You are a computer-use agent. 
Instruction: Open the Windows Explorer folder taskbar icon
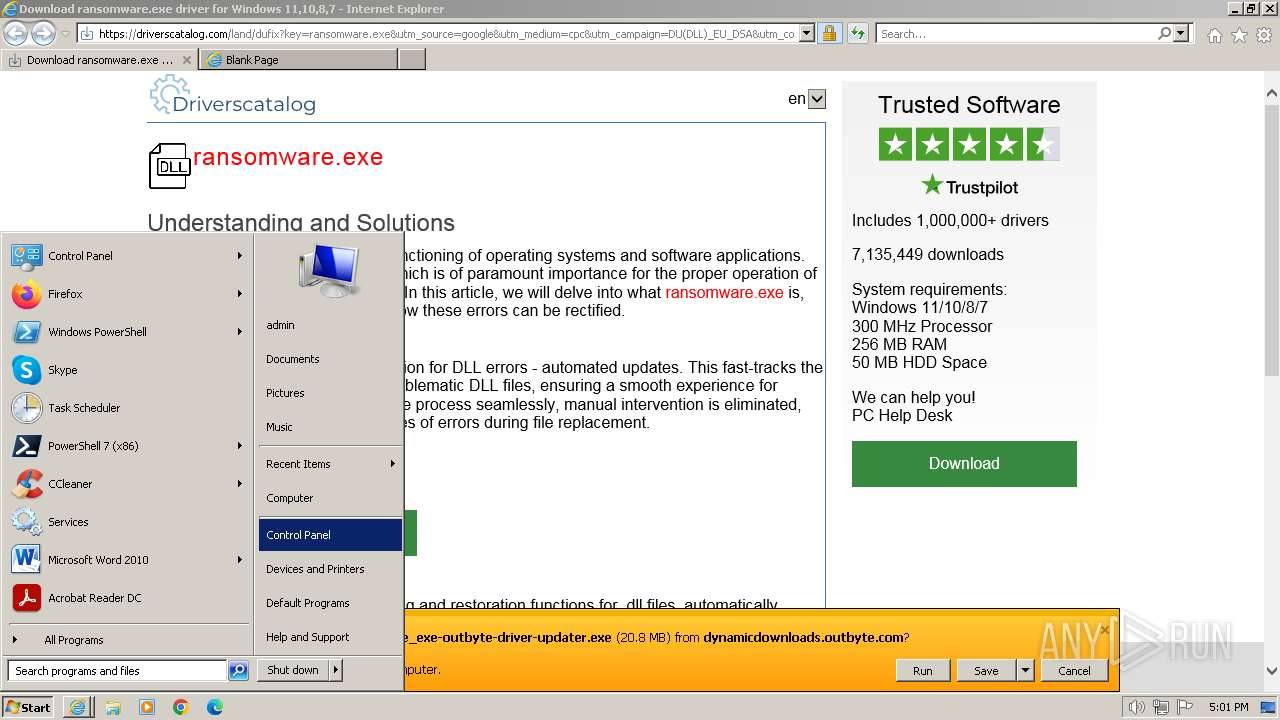pyautogui.click(x=112, y=707)
